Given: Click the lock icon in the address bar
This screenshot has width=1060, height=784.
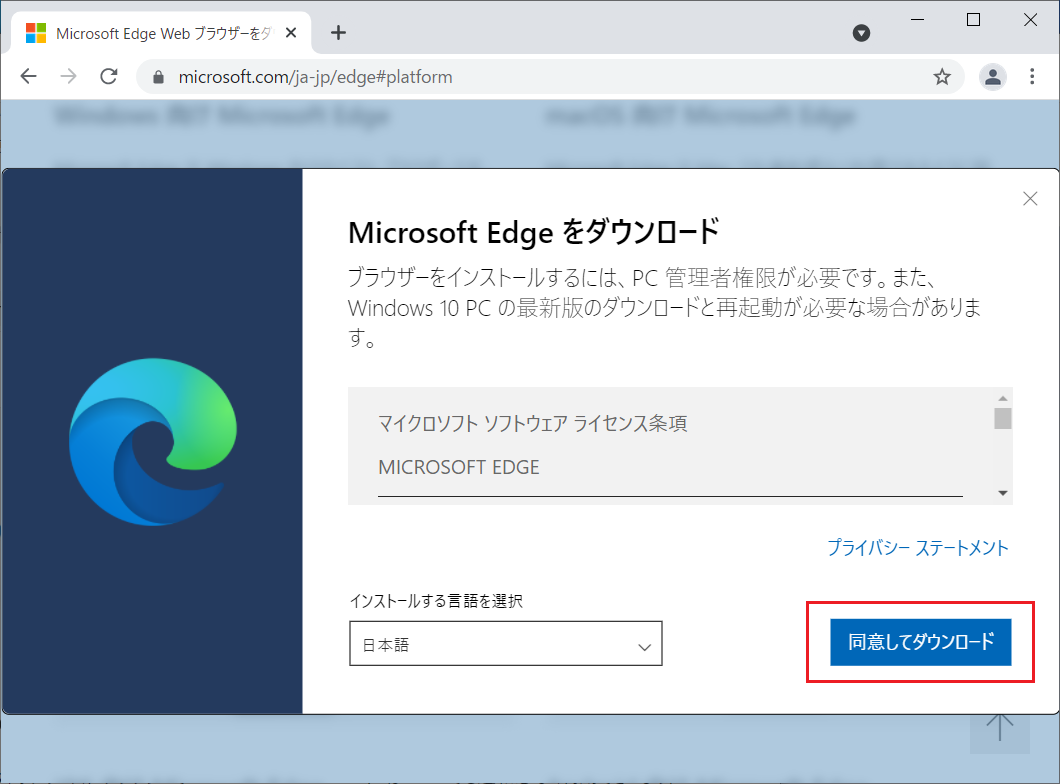Looking at the screenshot, I should [158, 77].
